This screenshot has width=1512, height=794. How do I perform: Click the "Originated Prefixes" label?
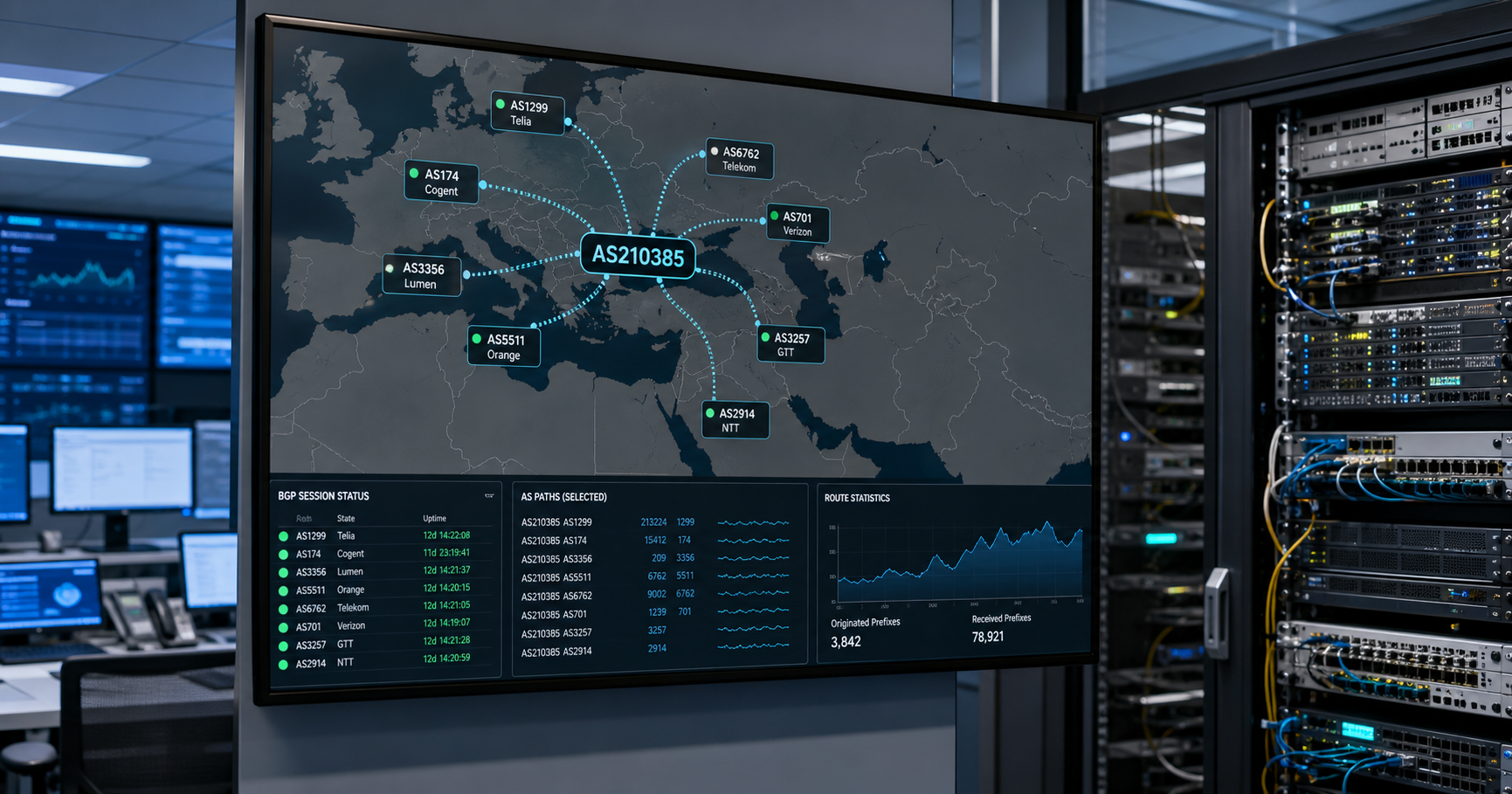[865, 623]
